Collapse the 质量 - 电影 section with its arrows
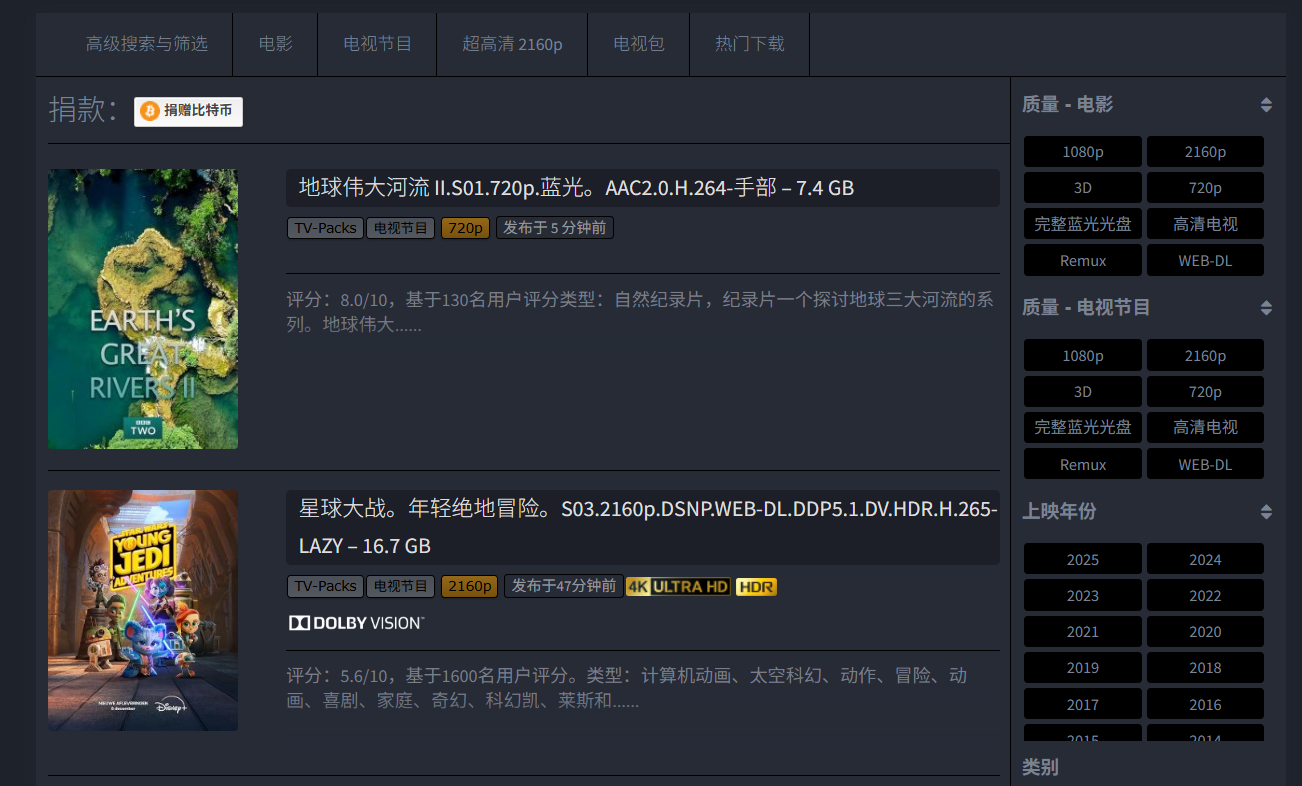The height and width of the screenshot is (786, 1302). tap(1266, 104)
